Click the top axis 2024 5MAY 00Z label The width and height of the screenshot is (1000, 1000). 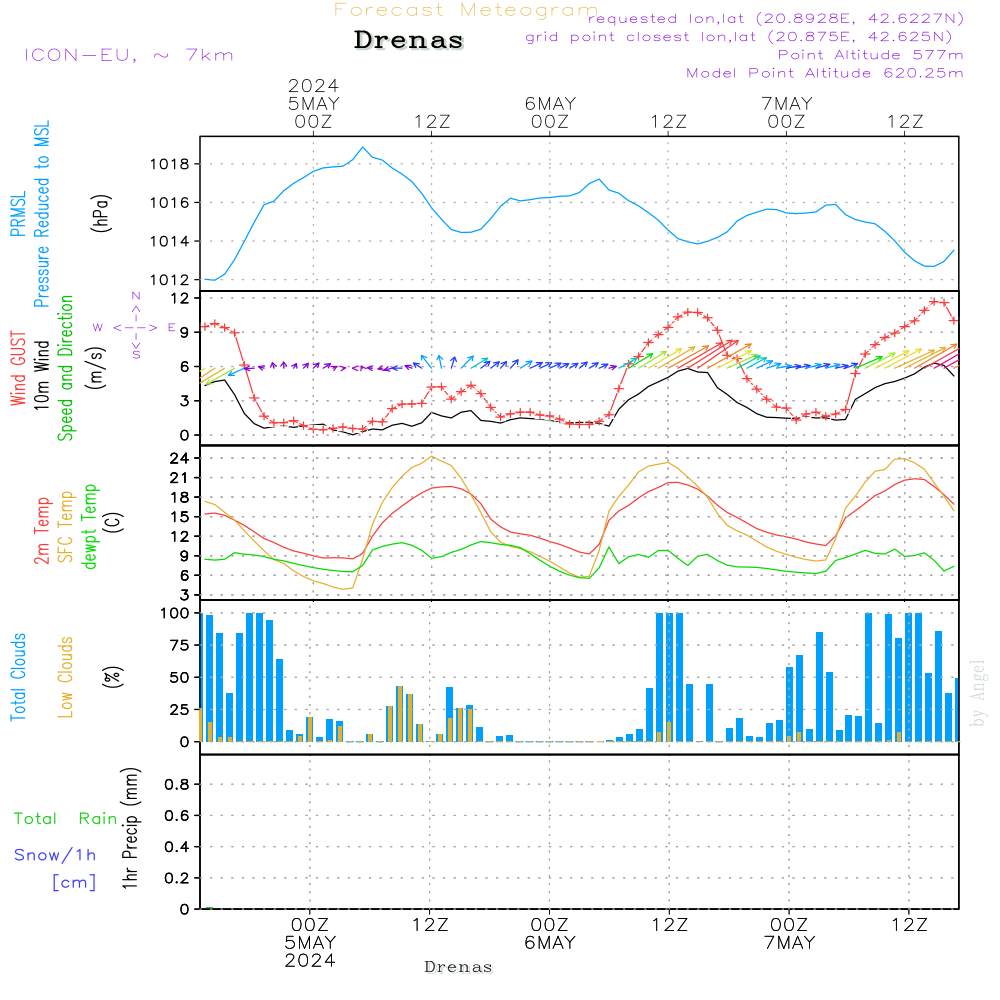[x=313, y=103]
